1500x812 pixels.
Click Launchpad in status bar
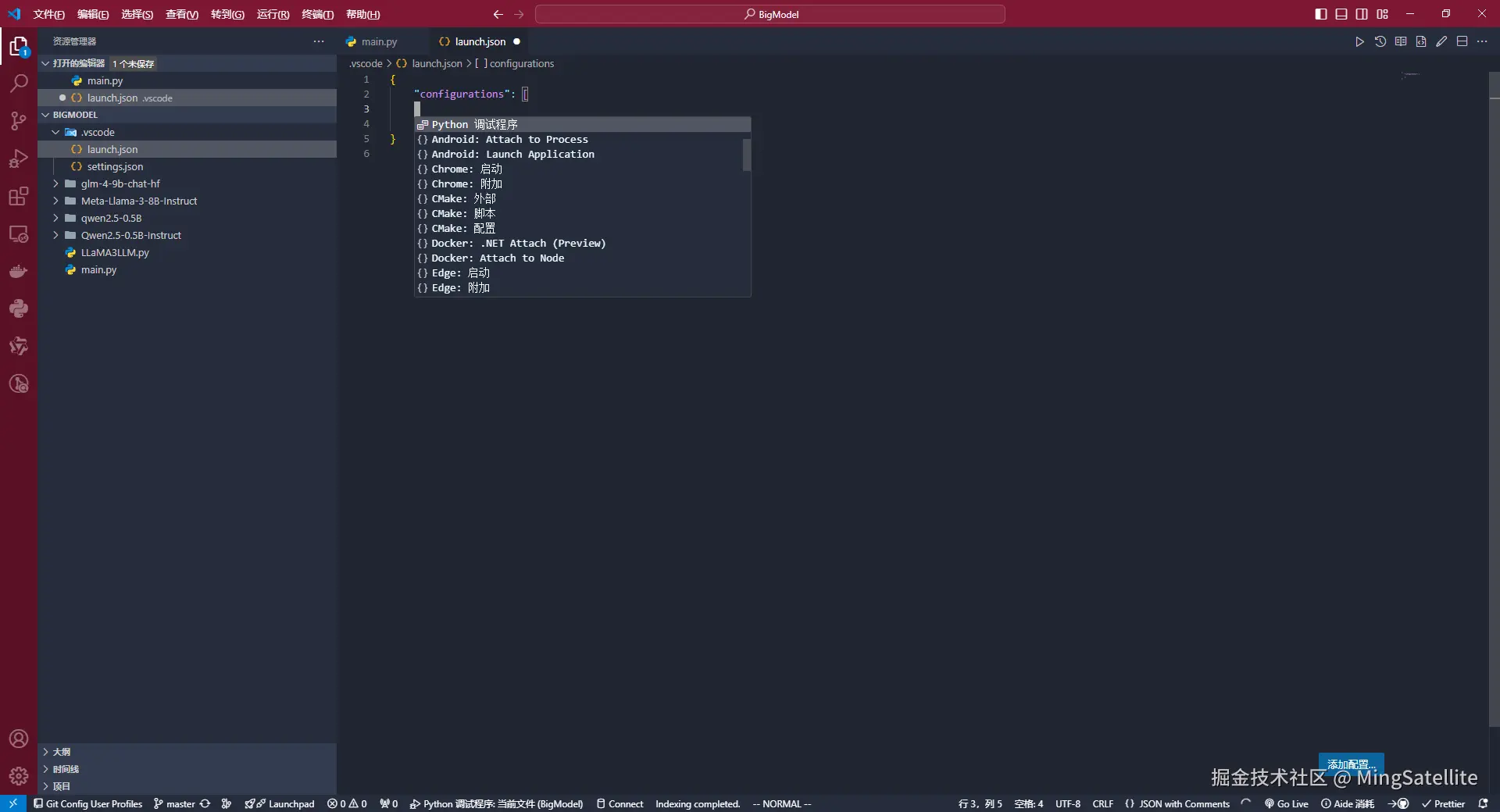click(280, 803)
